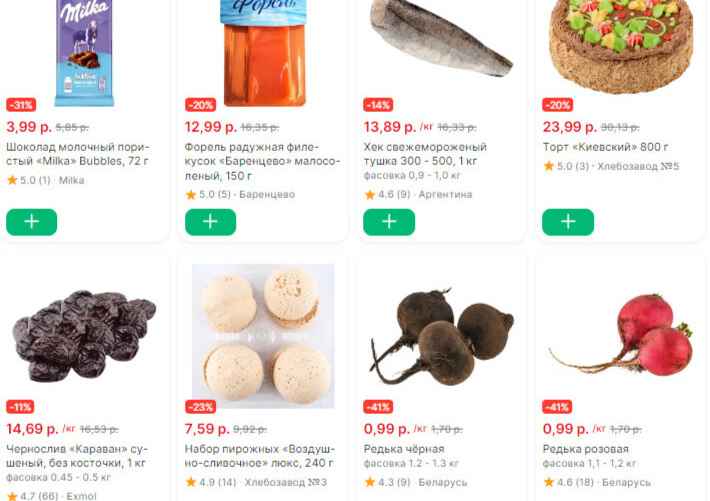710x501 pixels.
Task: Add Баренцево trout fillet to cart
Action: pyautogui.click(x=211, y=222)
